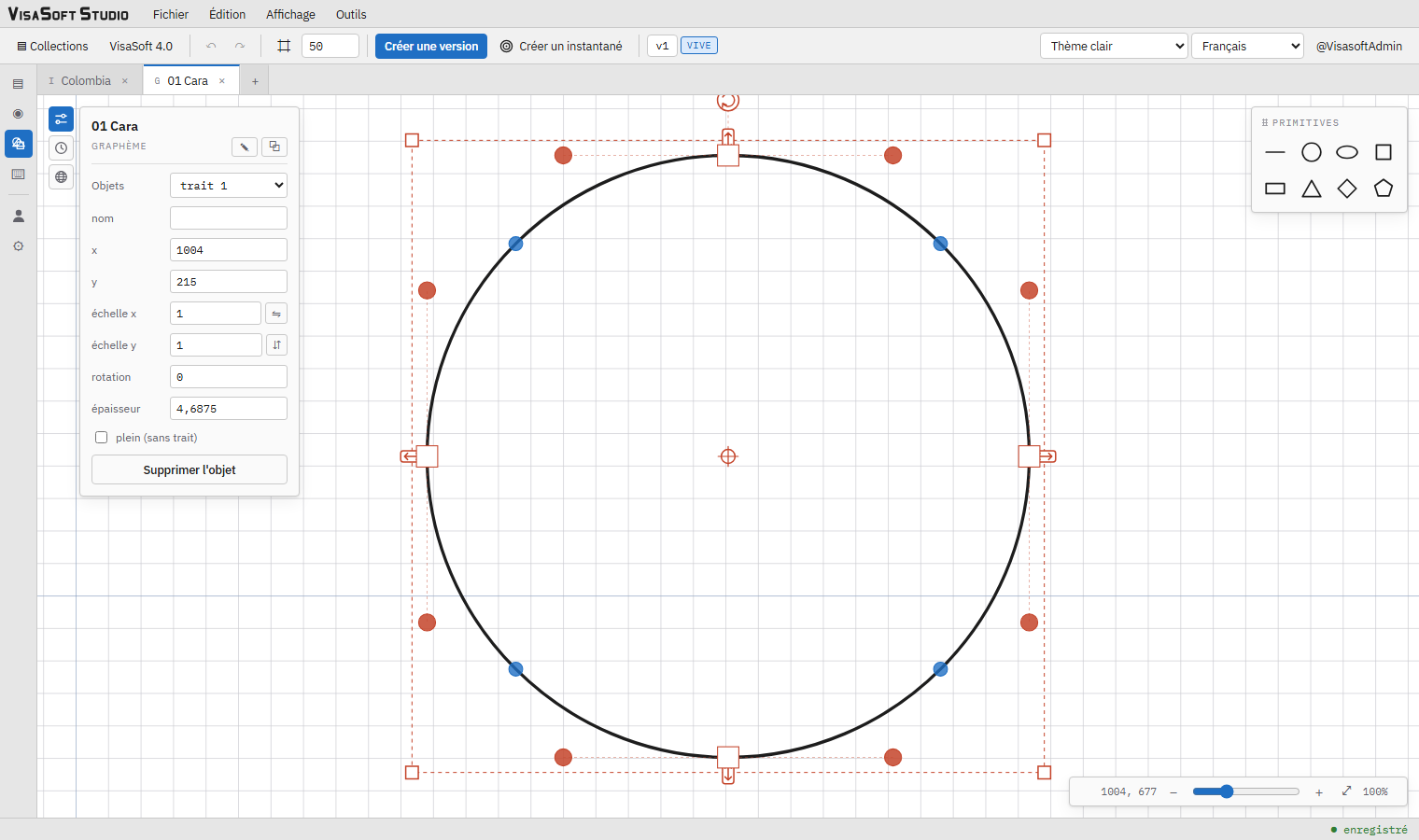Screen dimensions: 1419x840
Task: Pick the rectangle primitive
Action: 1275,189
